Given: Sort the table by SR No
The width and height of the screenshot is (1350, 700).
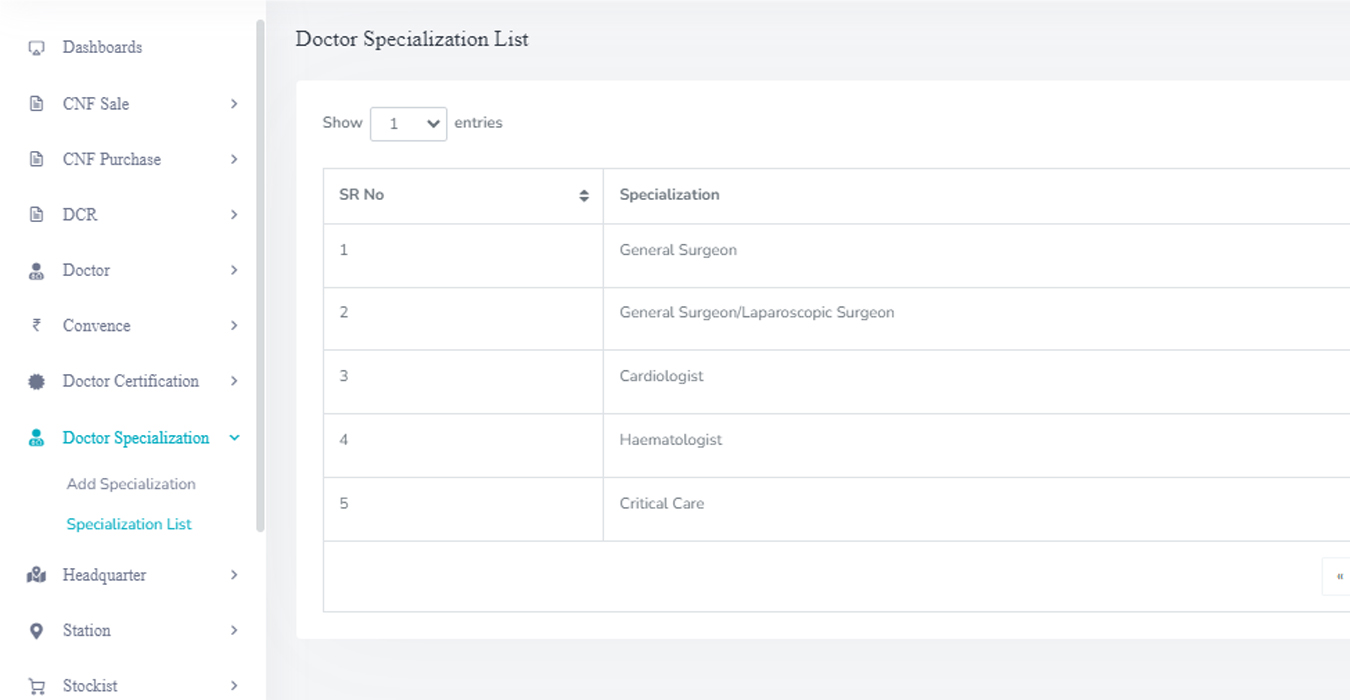Looking at the screenshot, I should 584,196.
